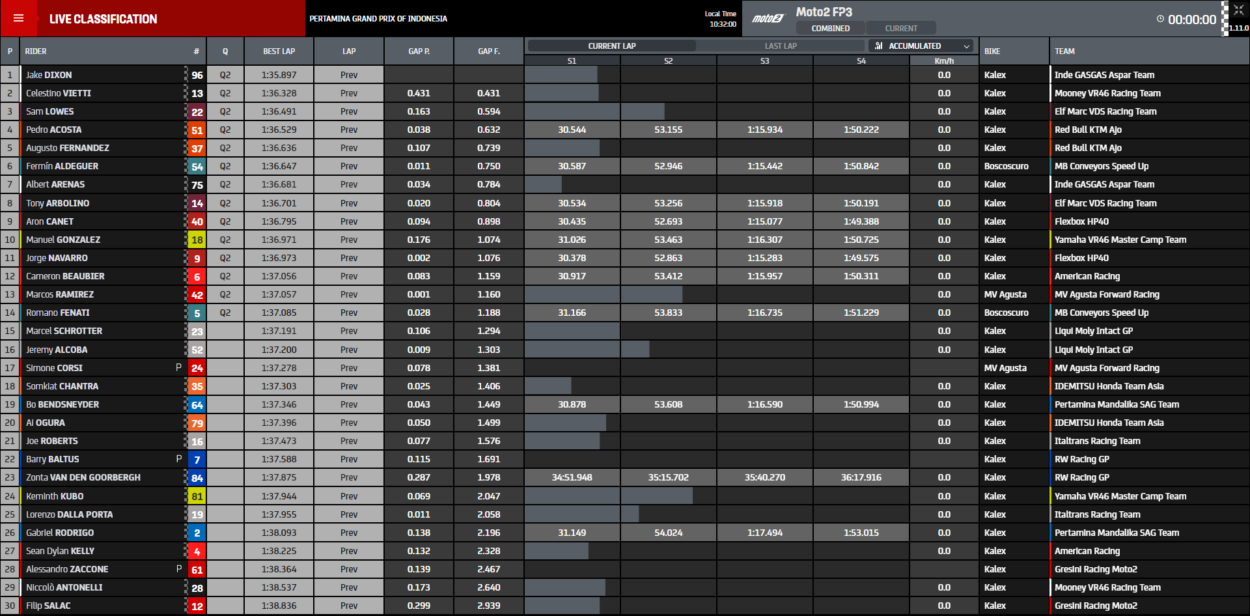1250x616 pixels.
Task: Switch to the COMBINED session view
Action: 830,28
